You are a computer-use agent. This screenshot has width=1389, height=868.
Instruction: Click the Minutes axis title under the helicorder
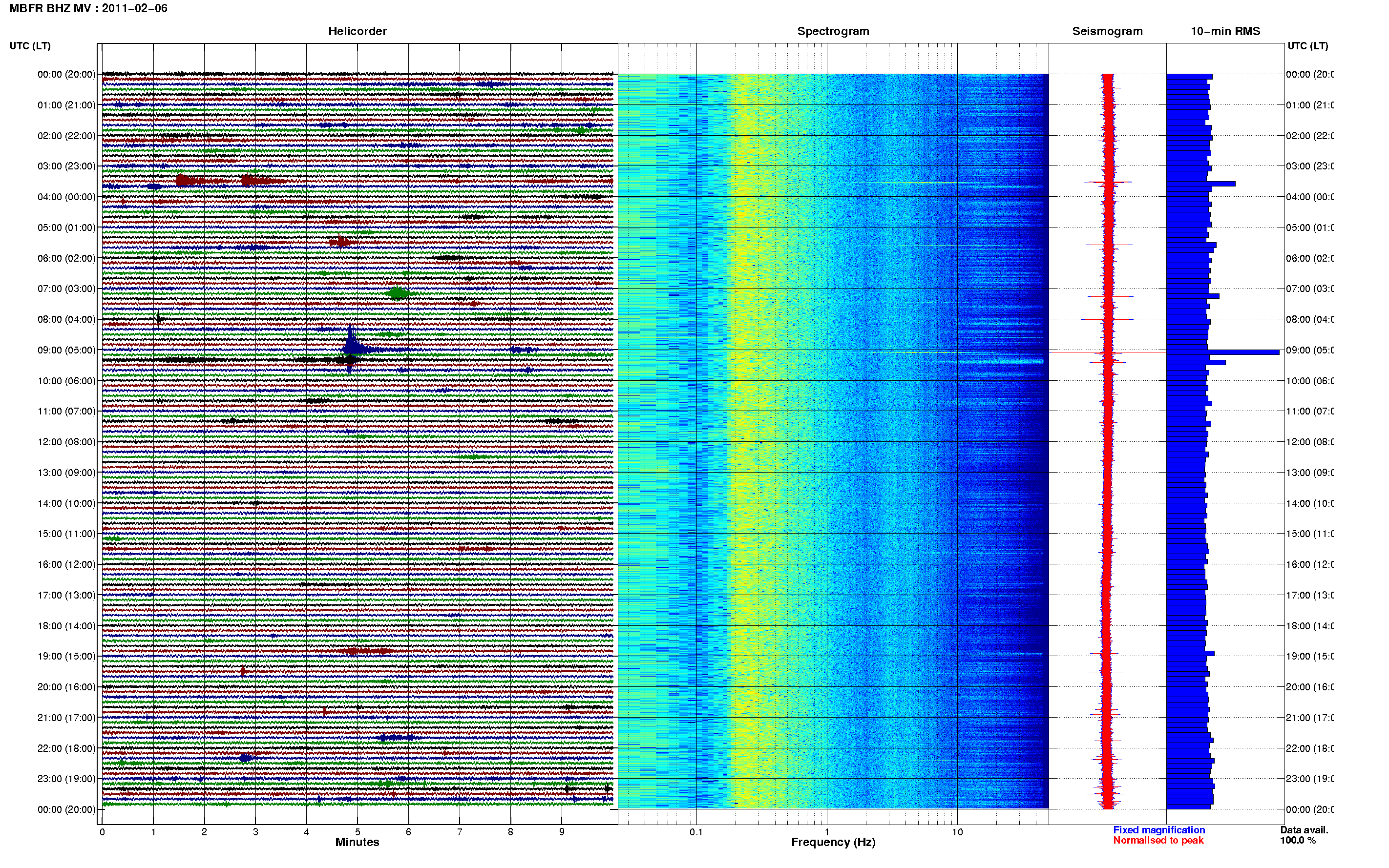coord(357,842)
